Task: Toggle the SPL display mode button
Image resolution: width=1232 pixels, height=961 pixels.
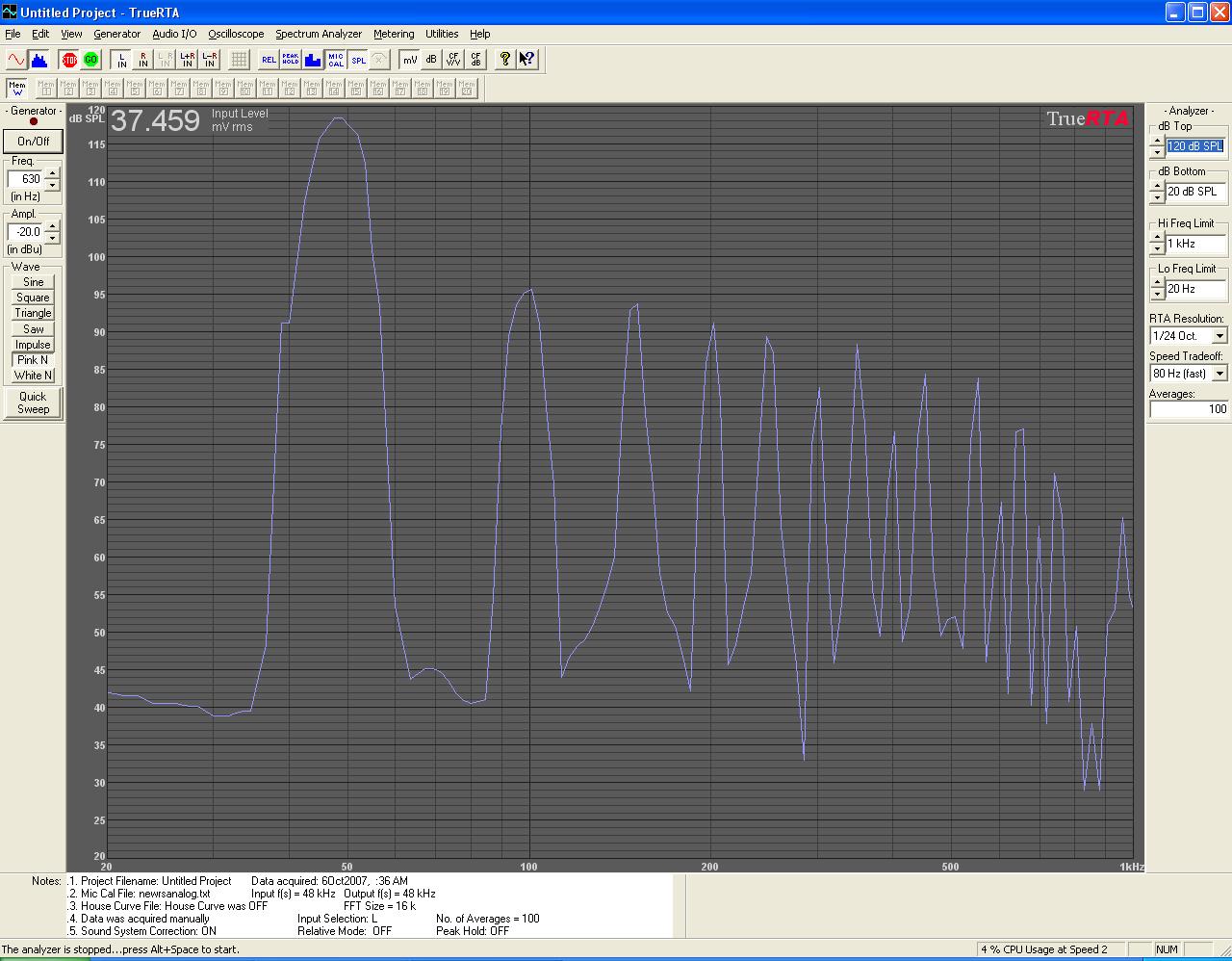Action: click(358, 60)
